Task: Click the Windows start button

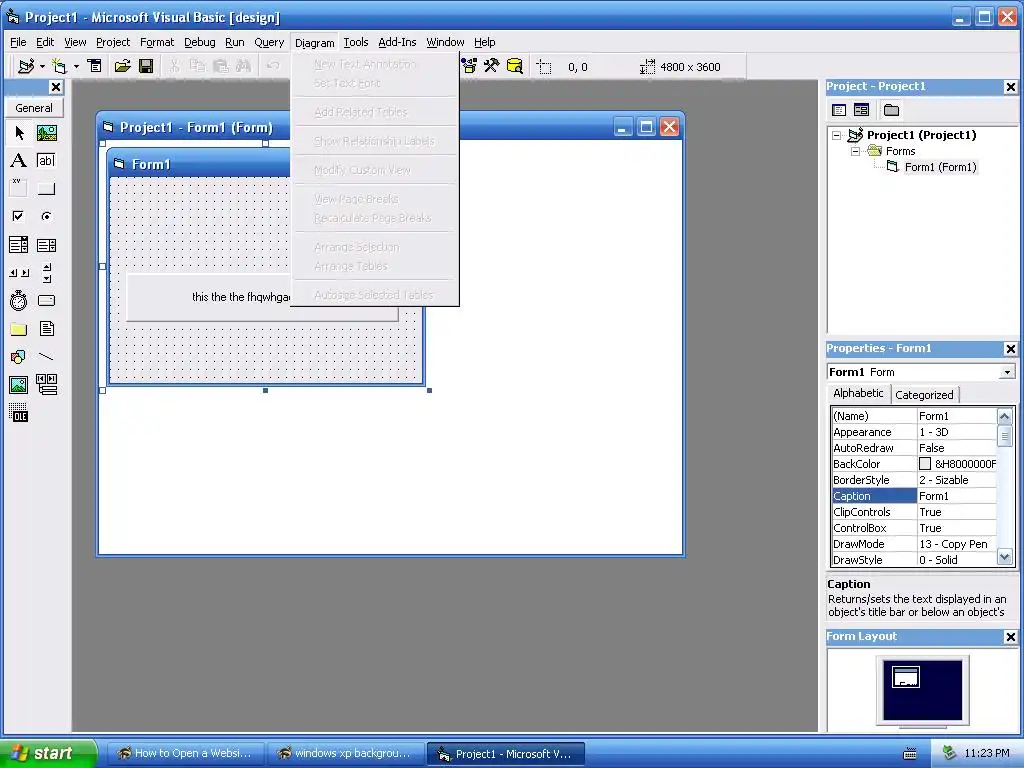Action: click(x=48, y=753)
